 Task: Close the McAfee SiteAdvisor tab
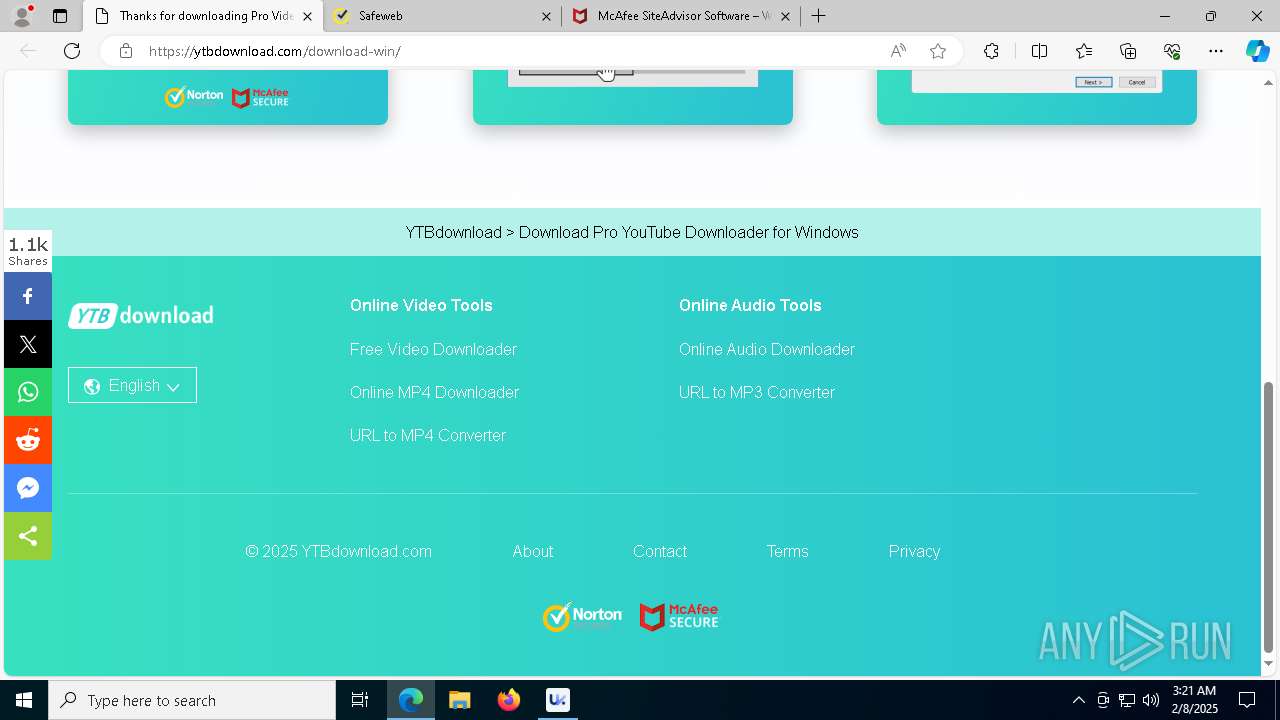click(x=785, y=16)
